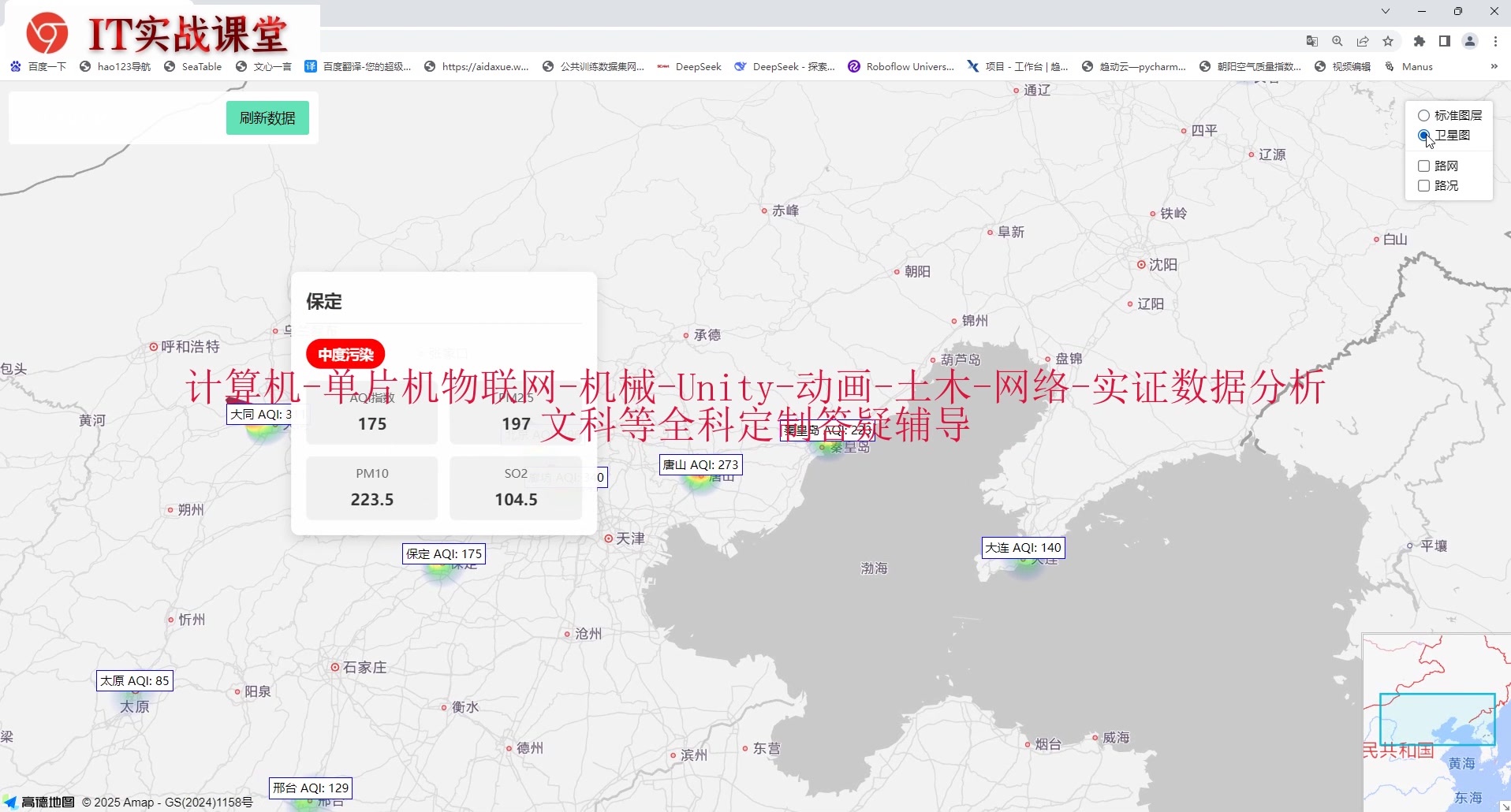Open the hao123导航 bookmark
This screenshot has width=1511, height=812.
tap(115, 66)
